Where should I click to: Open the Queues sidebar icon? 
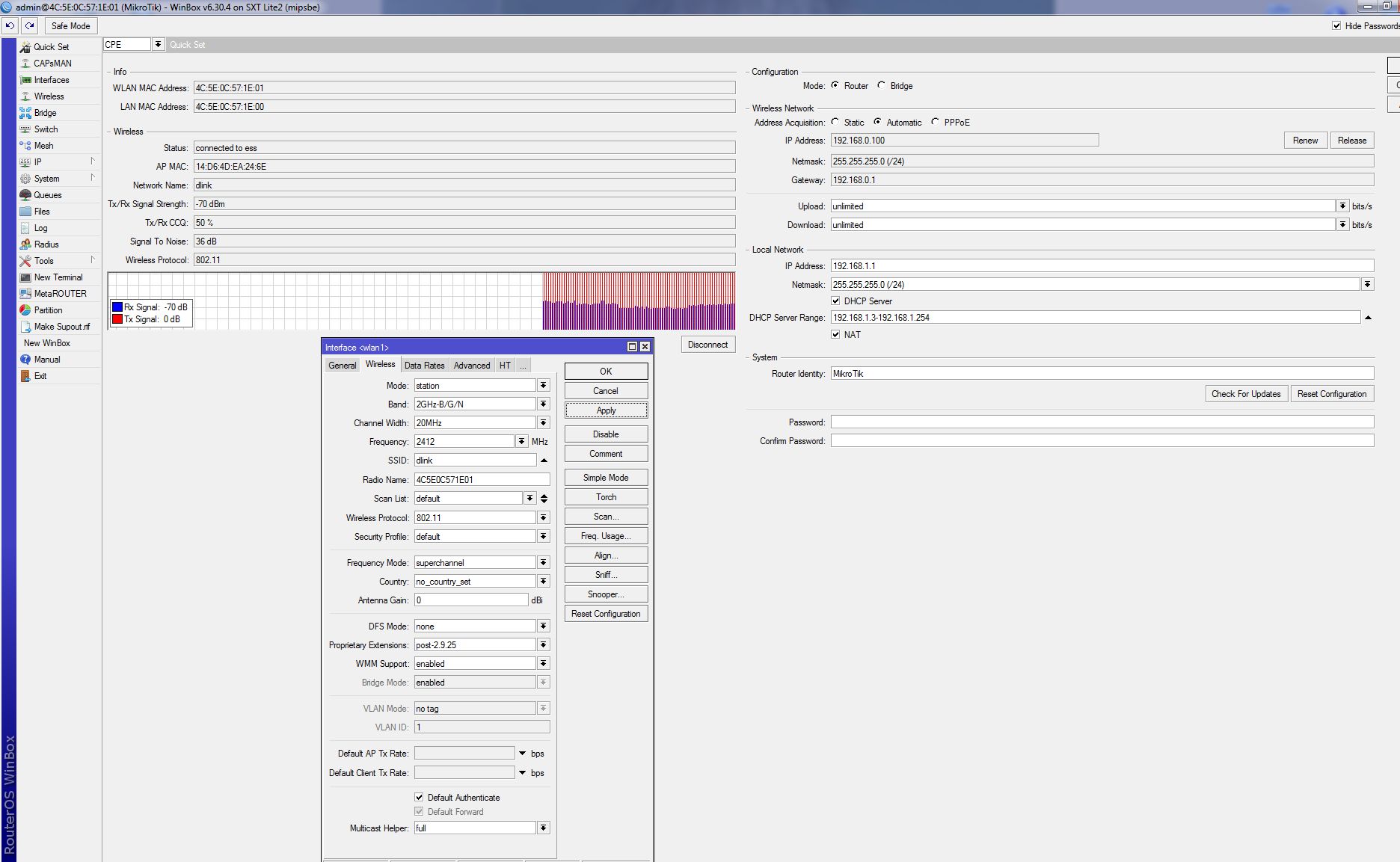pos(25,195)
